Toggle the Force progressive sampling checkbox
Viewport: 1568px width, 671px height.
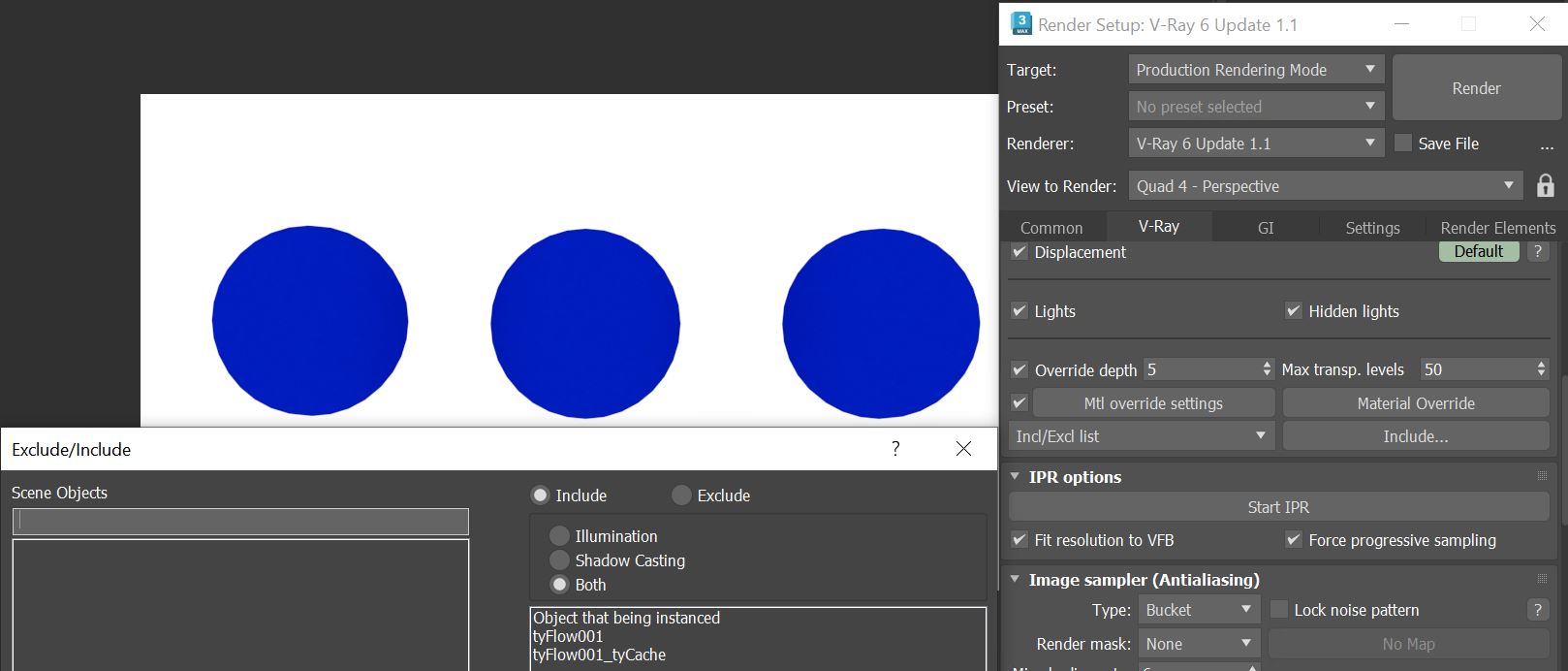[x=1293, y=540]
